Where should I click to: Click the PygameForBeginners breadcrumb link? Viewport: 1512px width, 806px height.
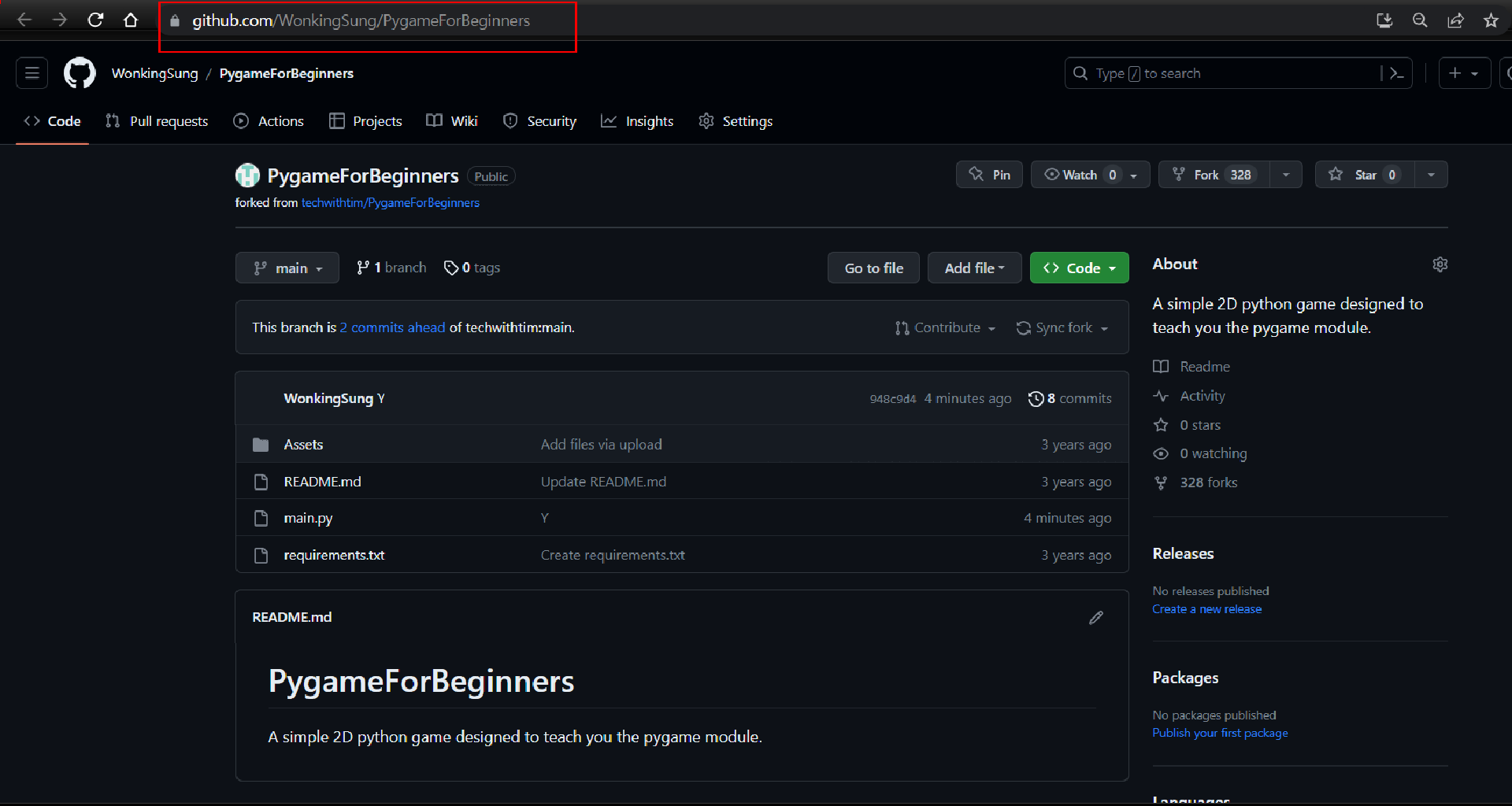(287, 73)
